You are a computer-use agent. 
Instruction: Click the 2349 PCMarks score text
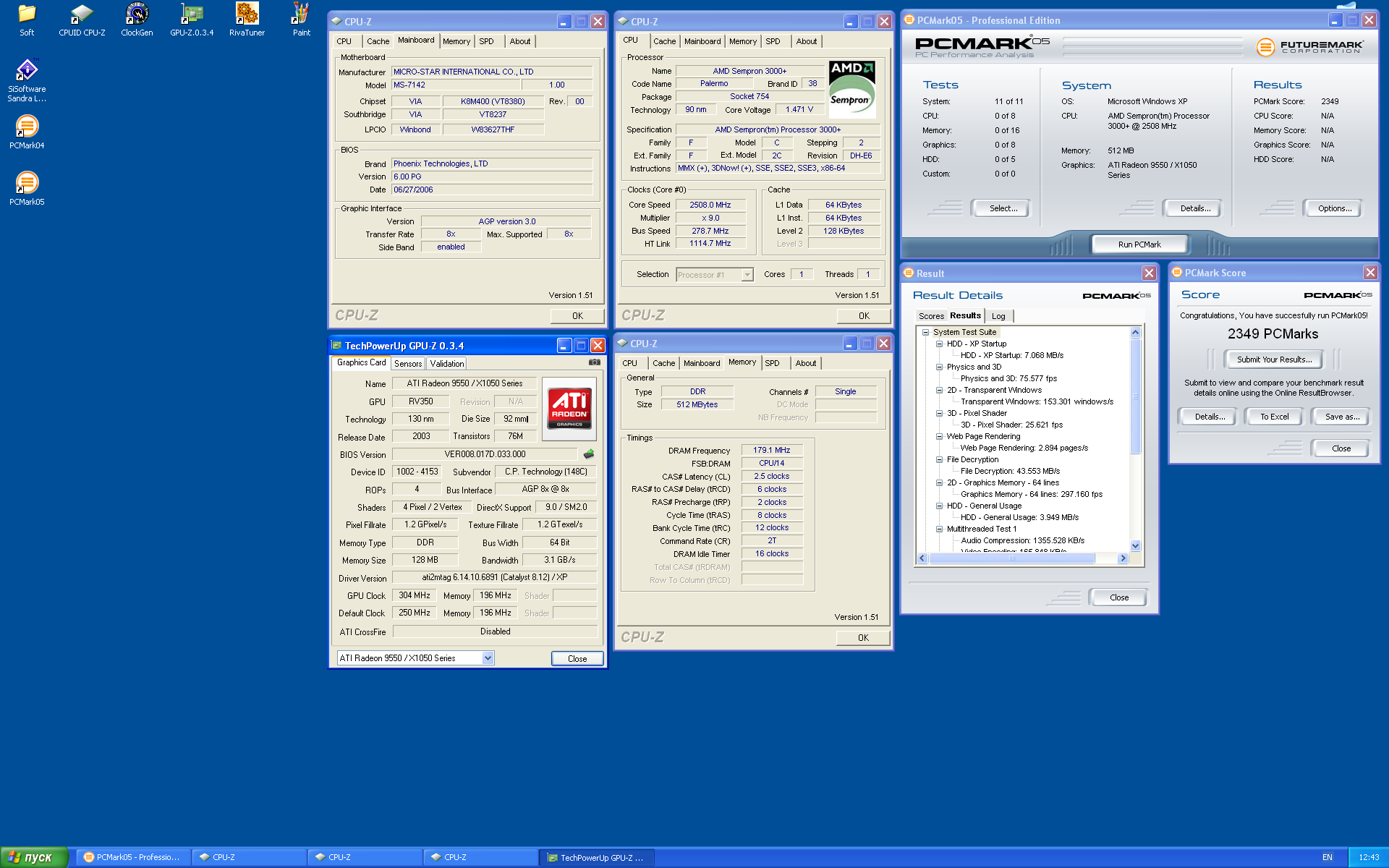[x=1273, y=333]
